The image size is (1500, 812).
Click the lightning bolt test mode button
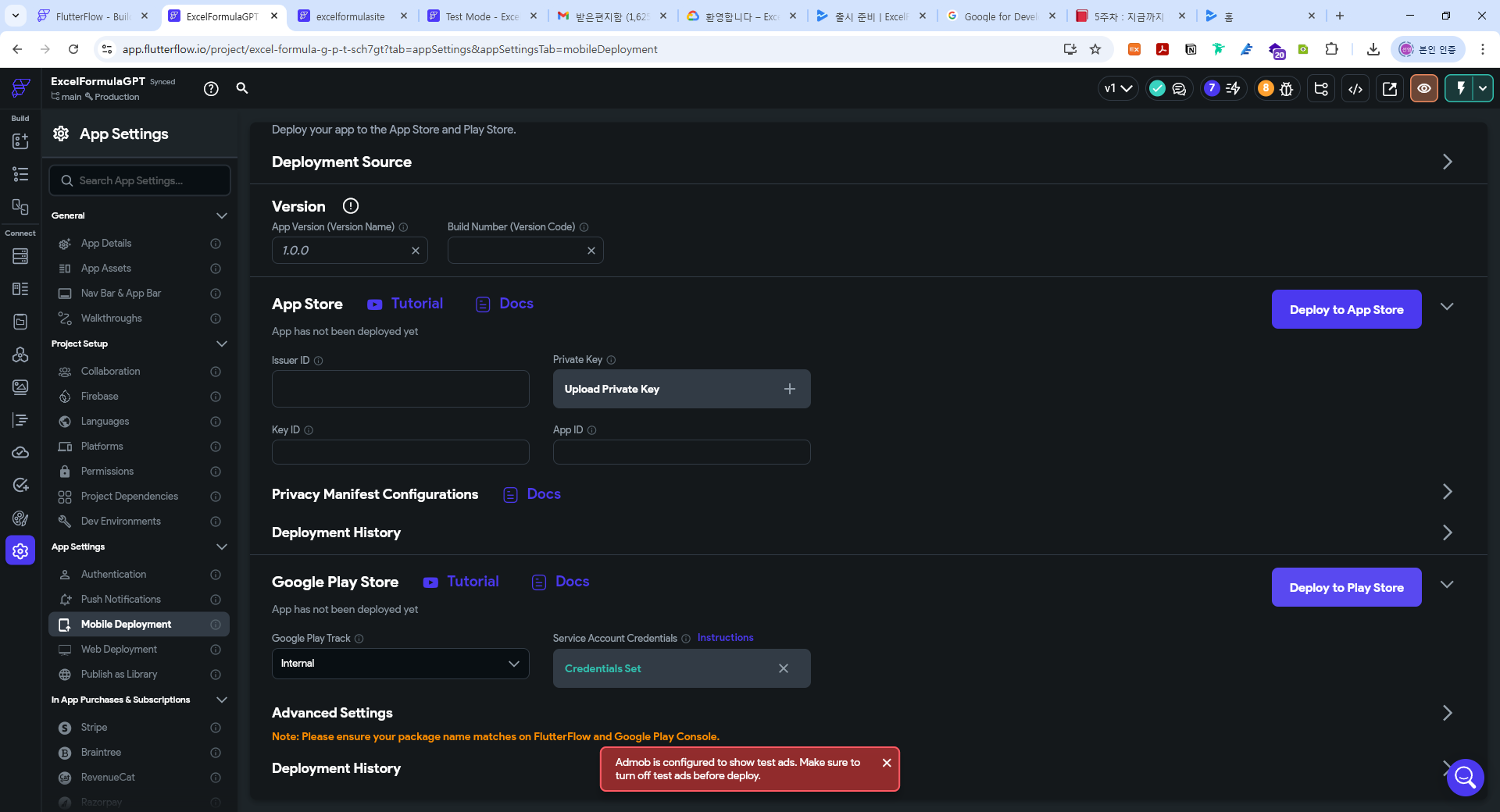pyautogui.click(x=1459, y=88)
